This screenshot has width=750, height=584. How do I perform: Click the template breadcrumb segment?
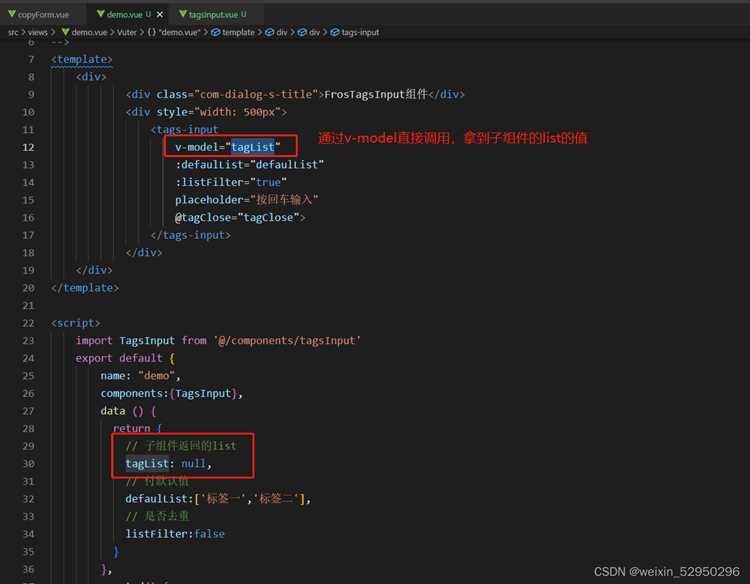click(238, 33)
